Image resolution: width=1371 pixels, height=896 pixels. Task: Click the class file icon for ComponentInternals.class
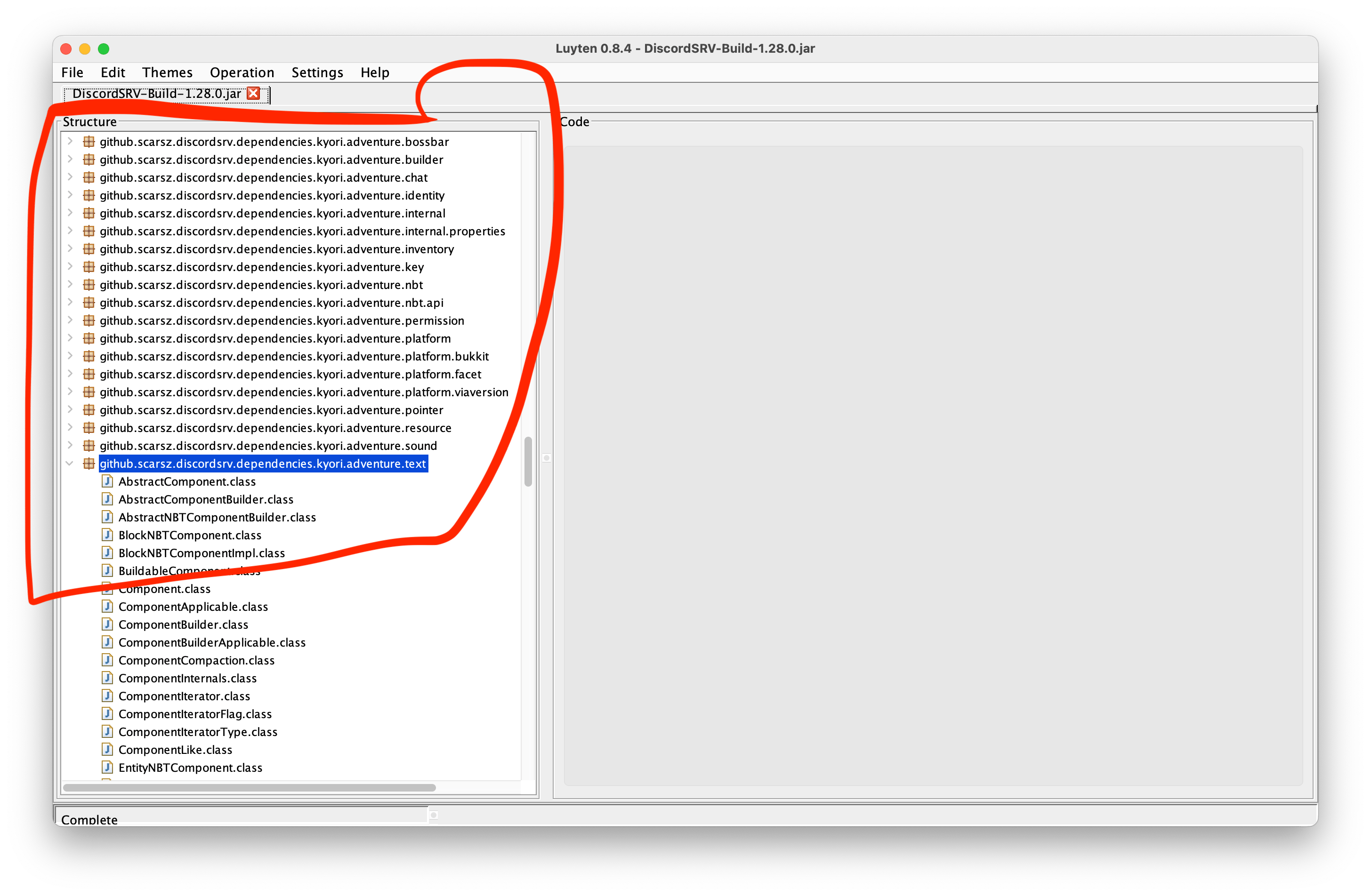[107, 677]
